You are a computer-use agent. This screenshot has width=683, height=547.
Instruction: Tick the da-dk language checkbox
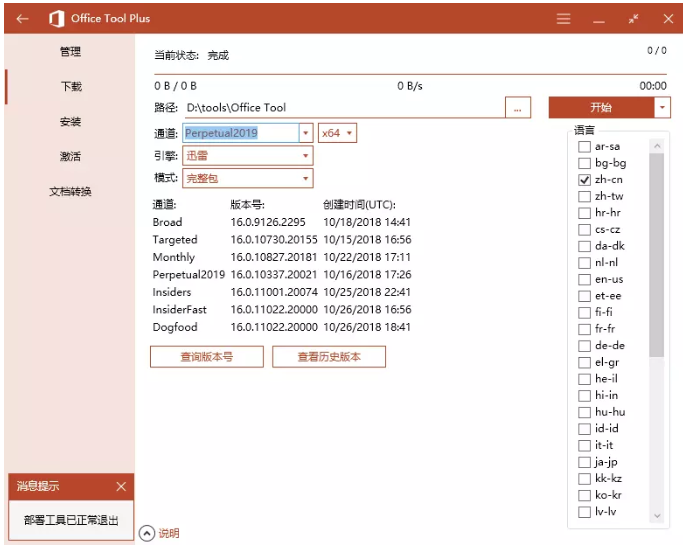tap(584, 246)
